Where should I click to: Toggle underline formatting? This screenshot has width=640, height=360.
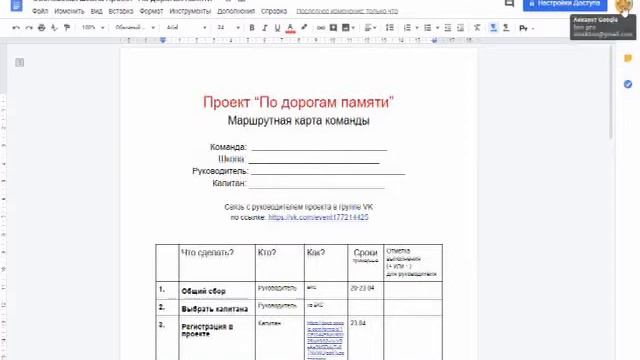pyautogui.click(x=278, y=28)
